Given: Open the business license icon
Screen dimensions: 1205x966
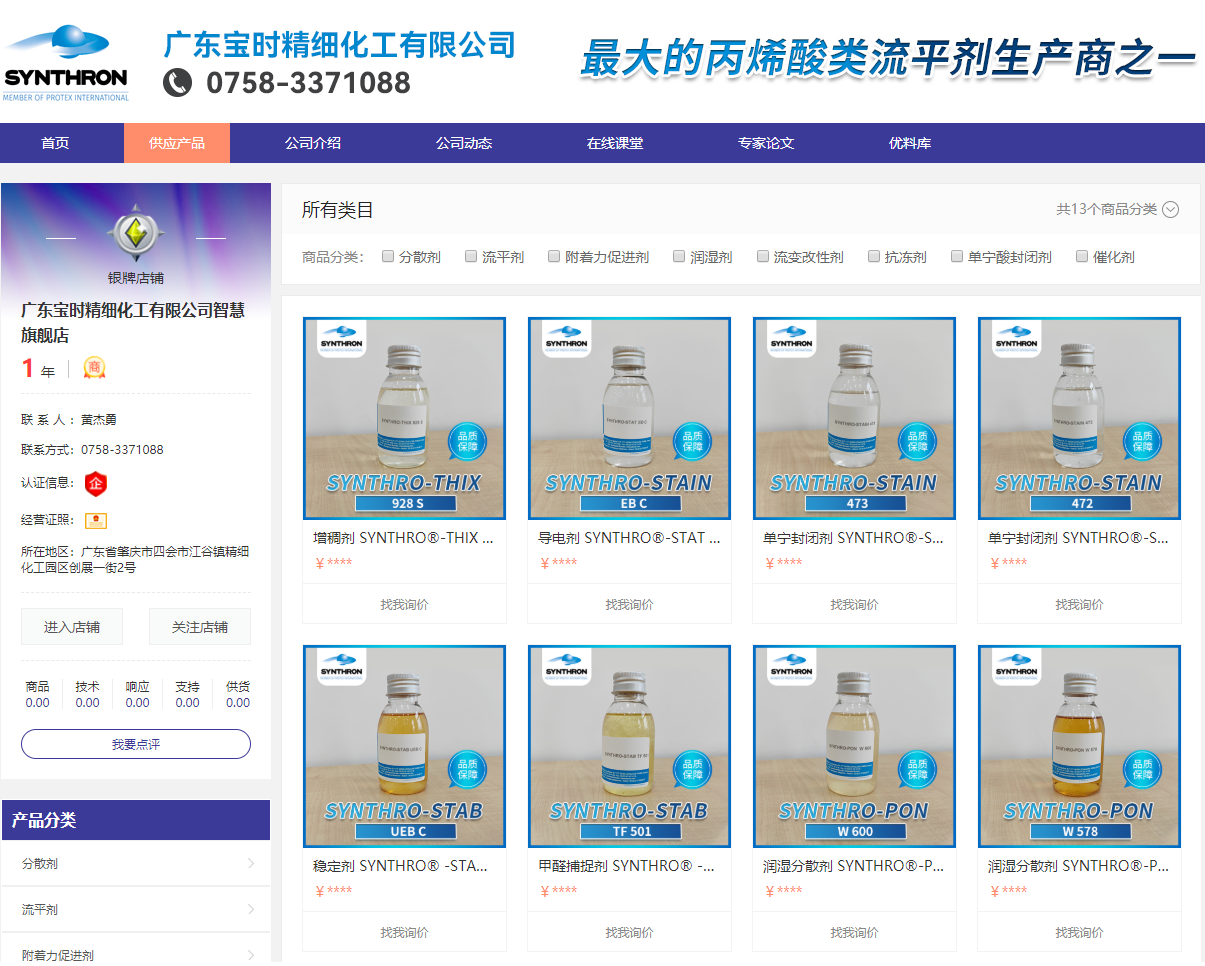Looking at the screenshot, I should pyautogui.click(x=96, y=520).
